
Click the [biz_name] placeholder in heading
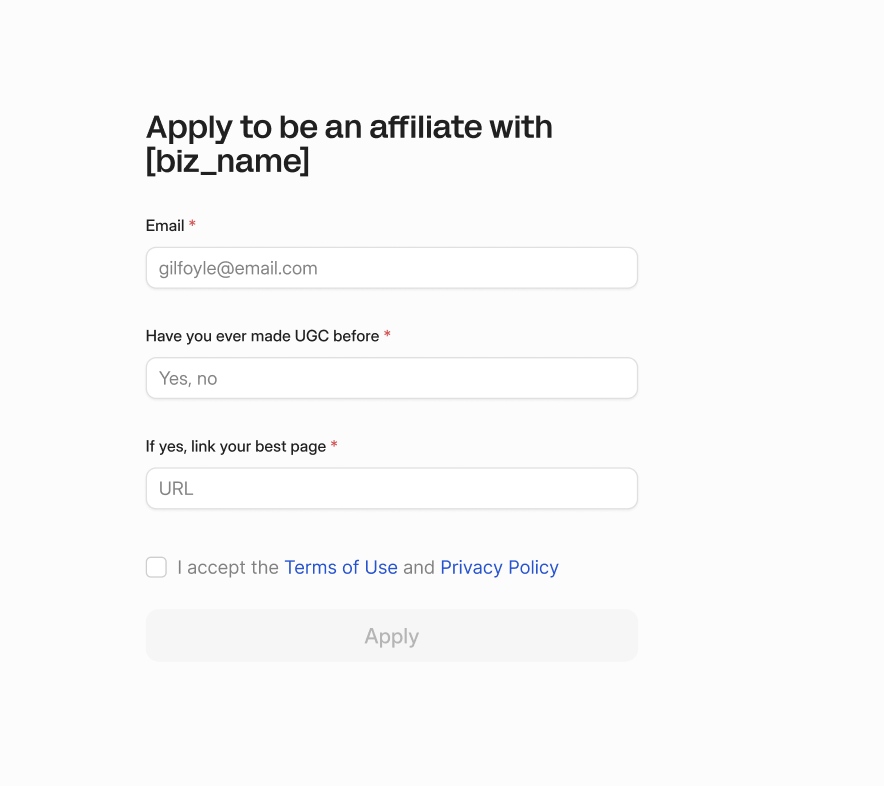(x=228, y=161)
